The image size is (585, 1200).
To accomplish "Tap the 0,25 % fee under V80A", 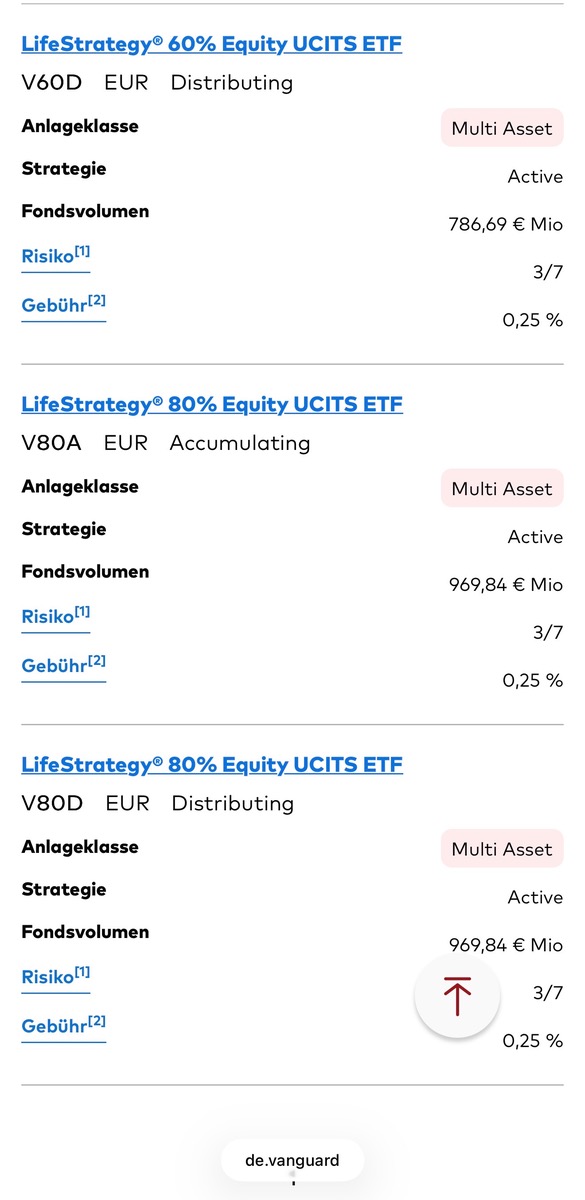I will pyautogui.click(x=532, y=681).
